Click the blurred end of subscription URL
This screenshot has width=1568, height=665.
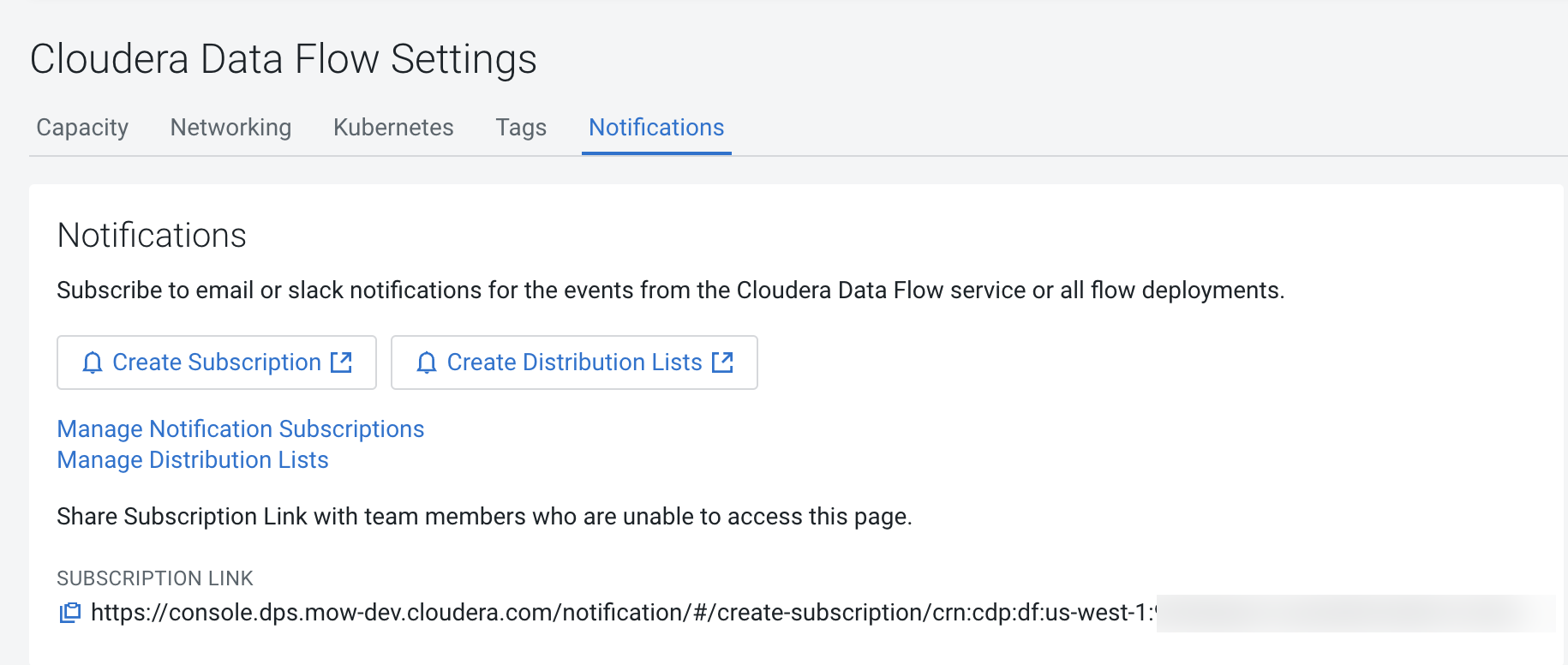(x=1354, y=614)
